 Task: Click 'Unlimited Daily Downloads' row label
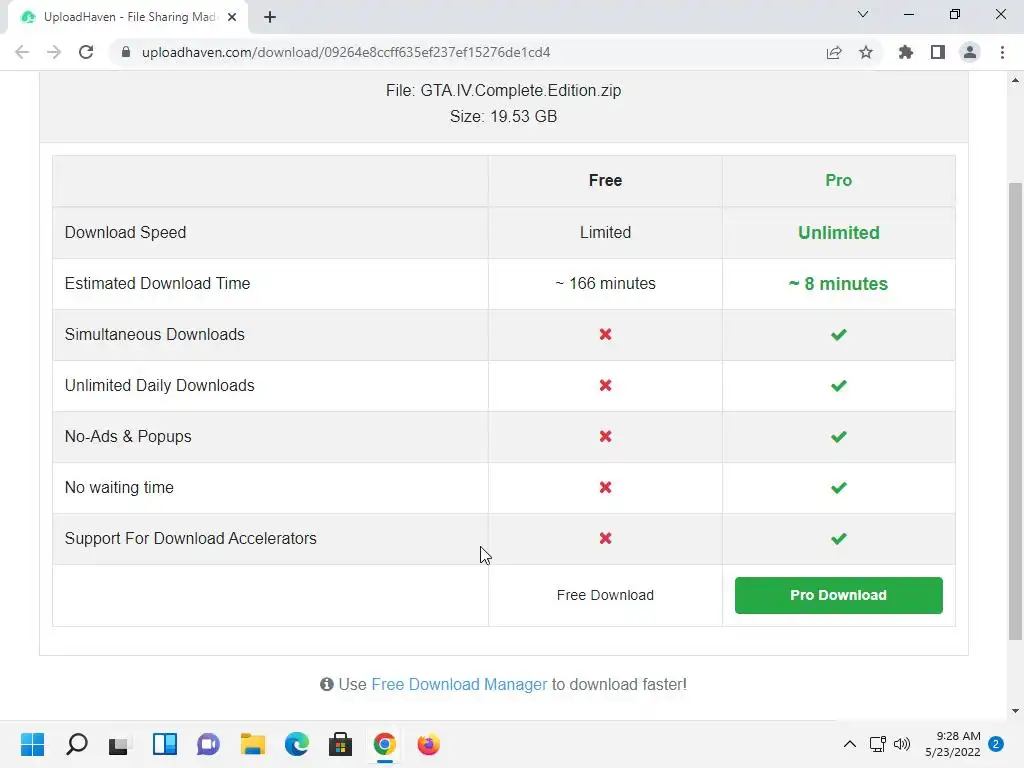coord(159,385)
